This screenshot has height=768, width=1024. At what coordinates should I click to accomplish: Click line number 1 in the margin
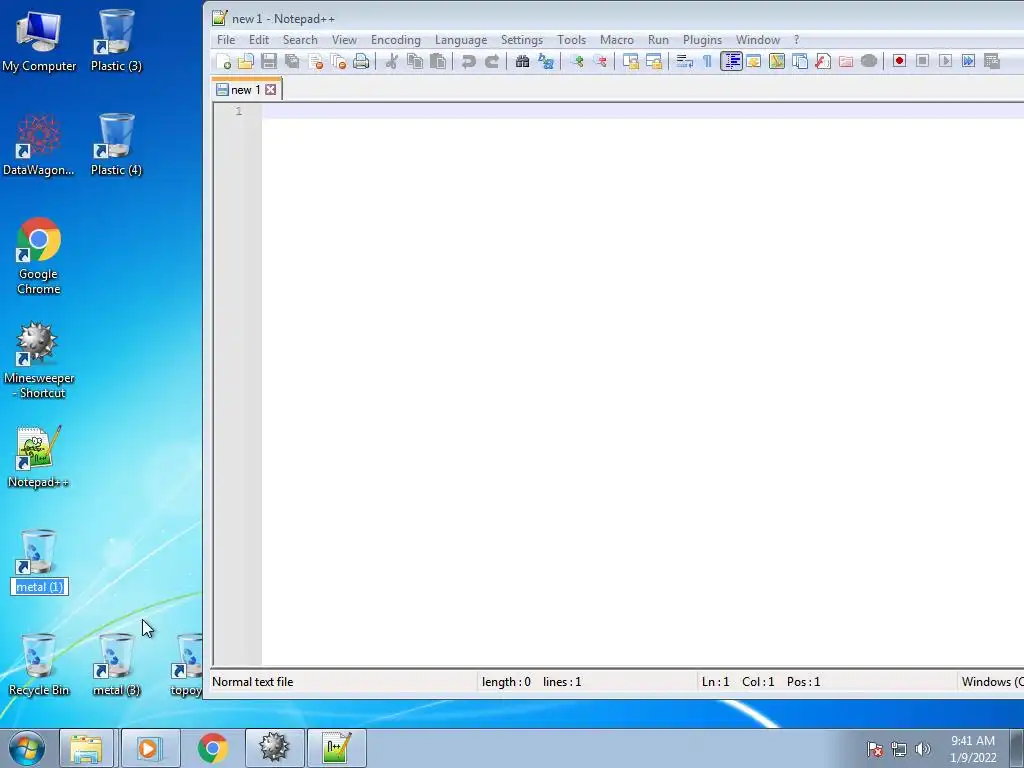point(238,111)
